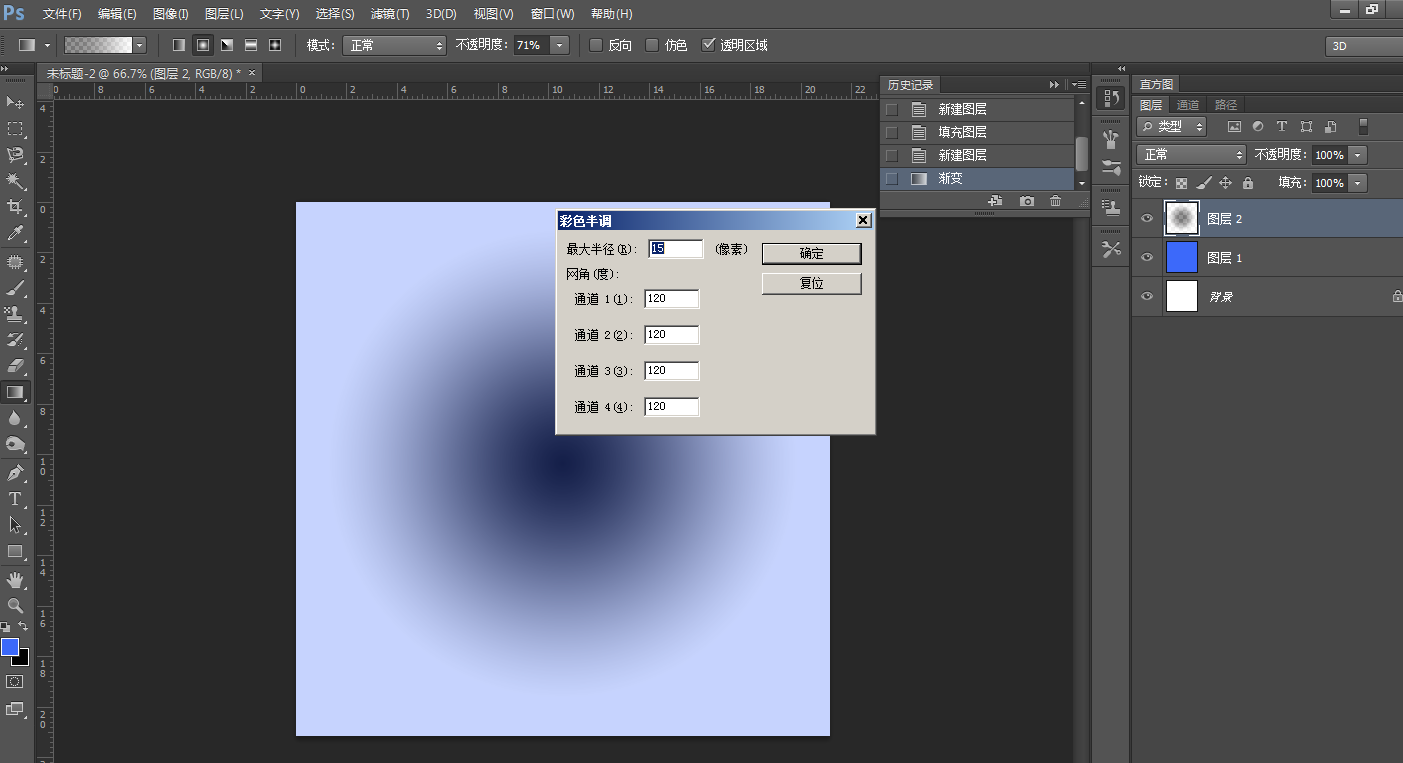Screen dimensions: 1403x763
Task: Open the 文件(F) menu
Action: pos(63,14)
